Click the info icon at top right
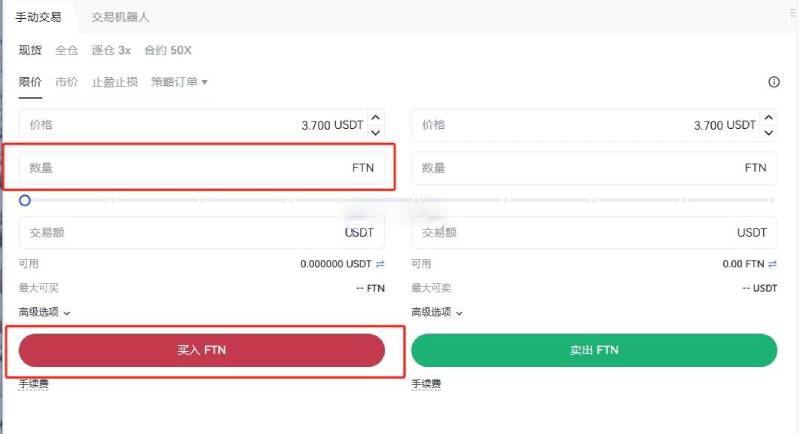Image resolution: width=800 pixels, height=434 pixels. [x=773, y=82]
